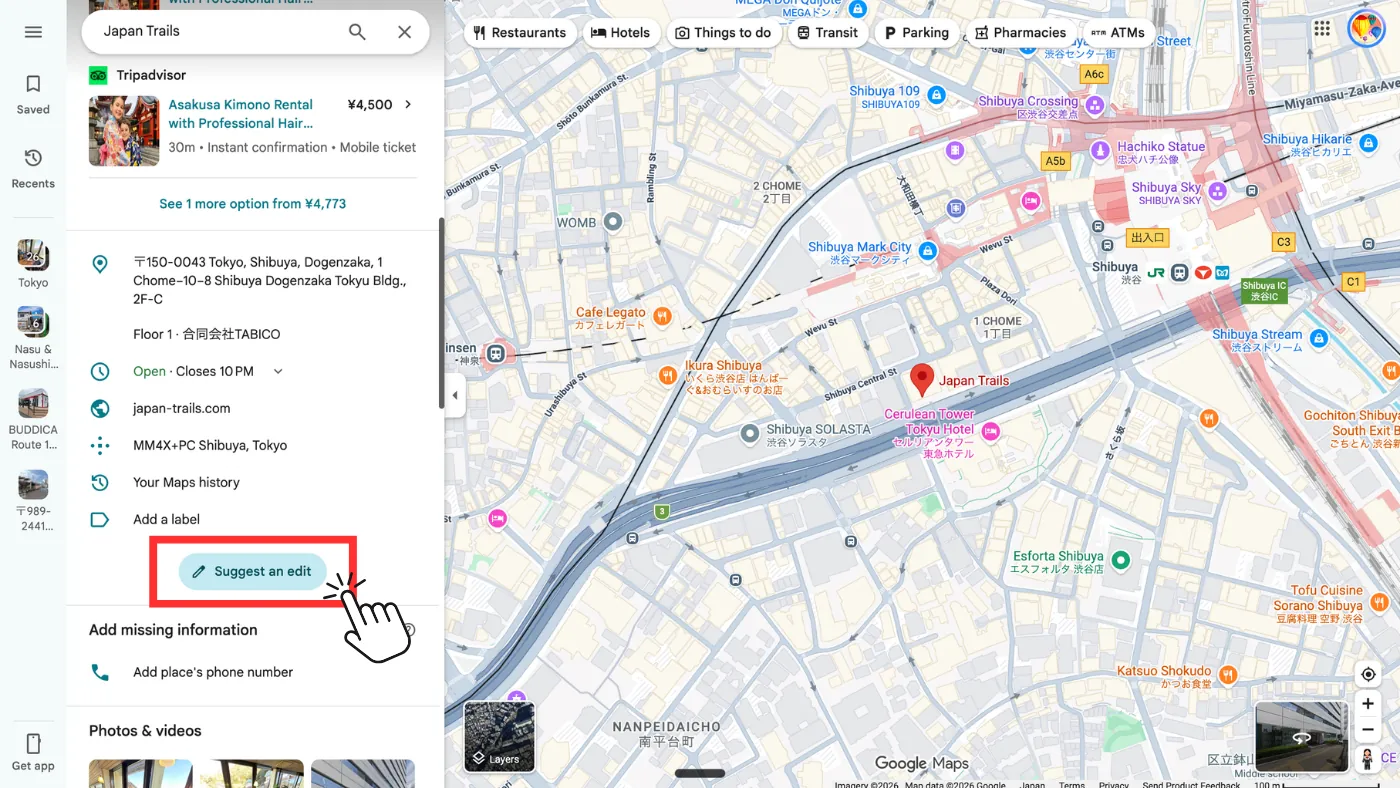Zoom in the map

(1368, 704)
